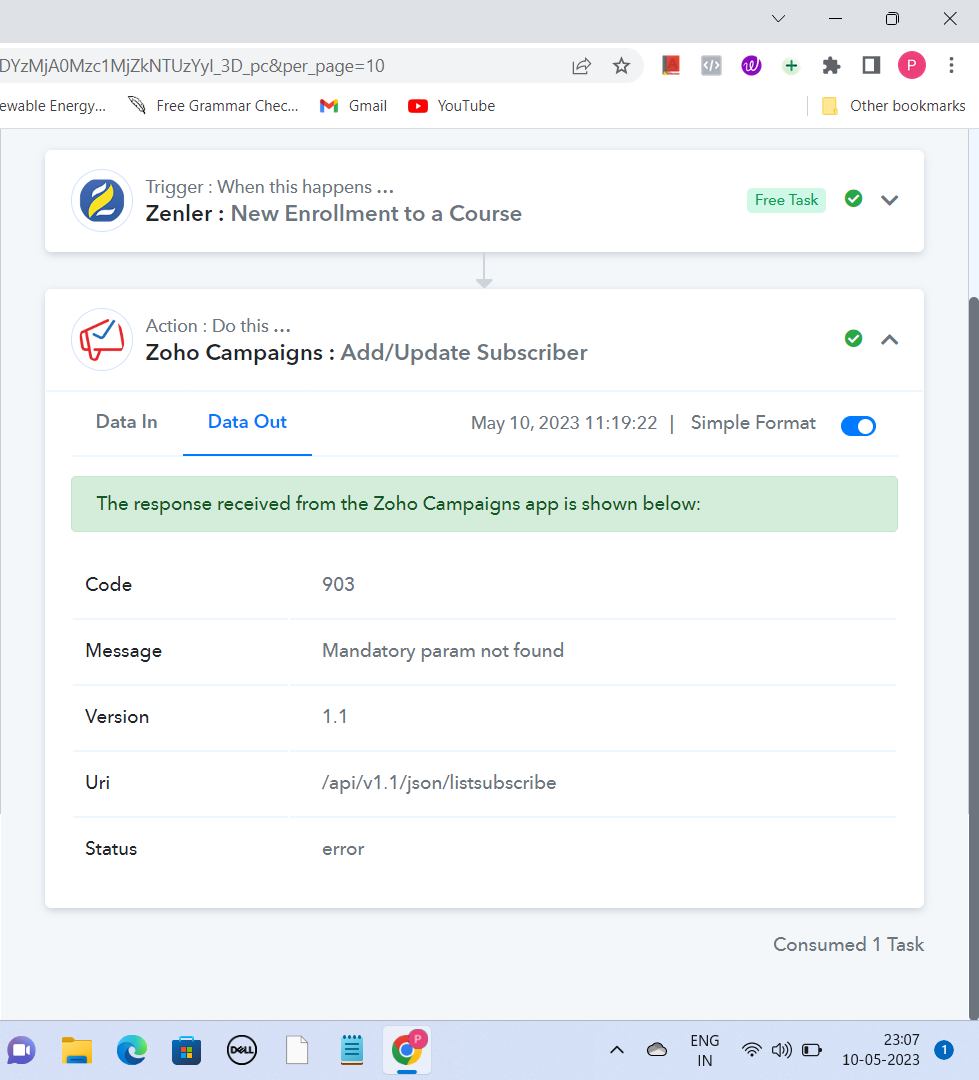Open the blank document app in the taskbar
Screen dimensions: 979x1080
(x=297, y=1050)
